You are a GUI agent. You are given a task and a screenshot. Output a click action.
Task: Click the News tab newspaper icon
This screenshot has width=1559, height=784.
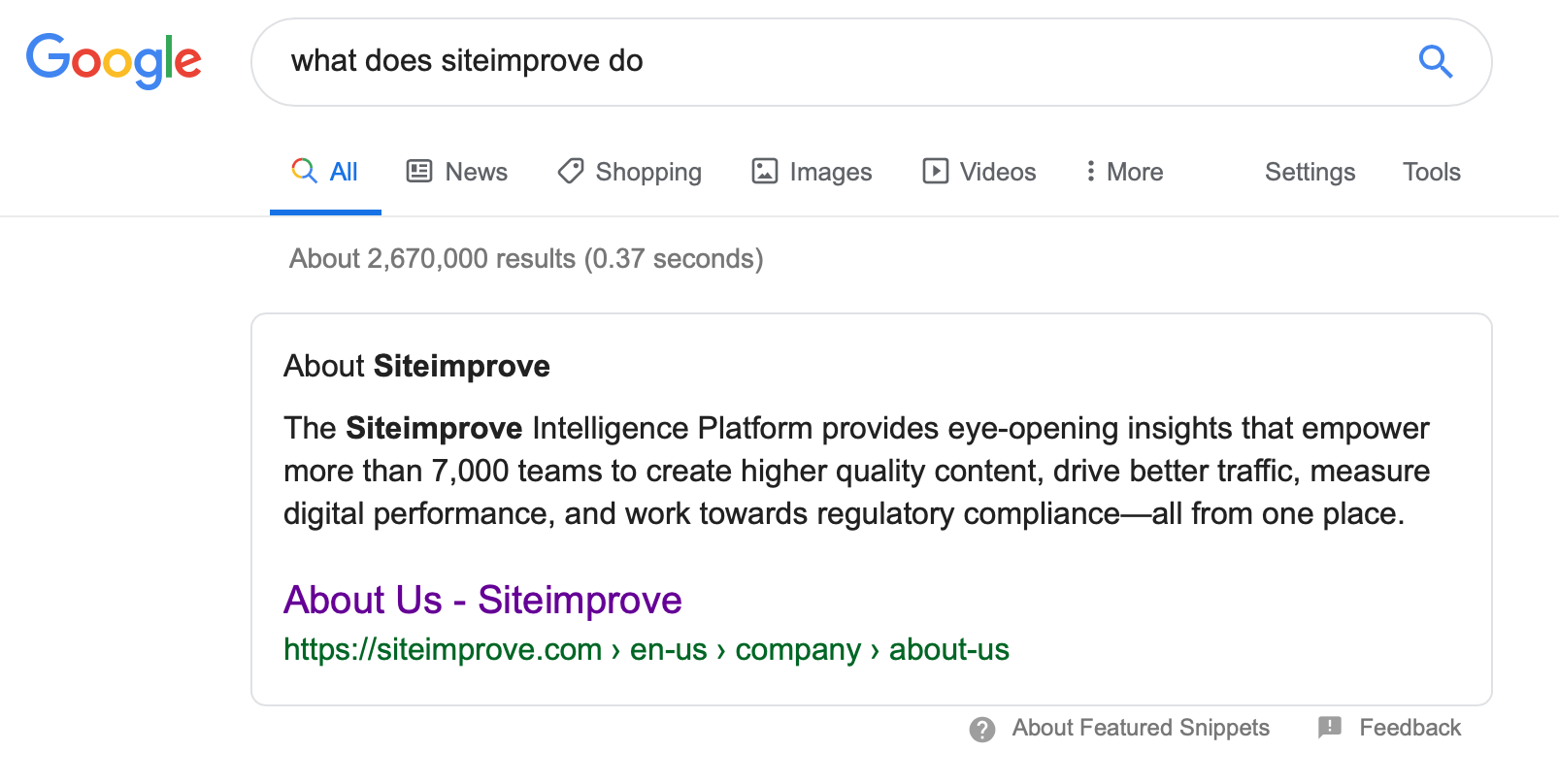pos(419,172)
